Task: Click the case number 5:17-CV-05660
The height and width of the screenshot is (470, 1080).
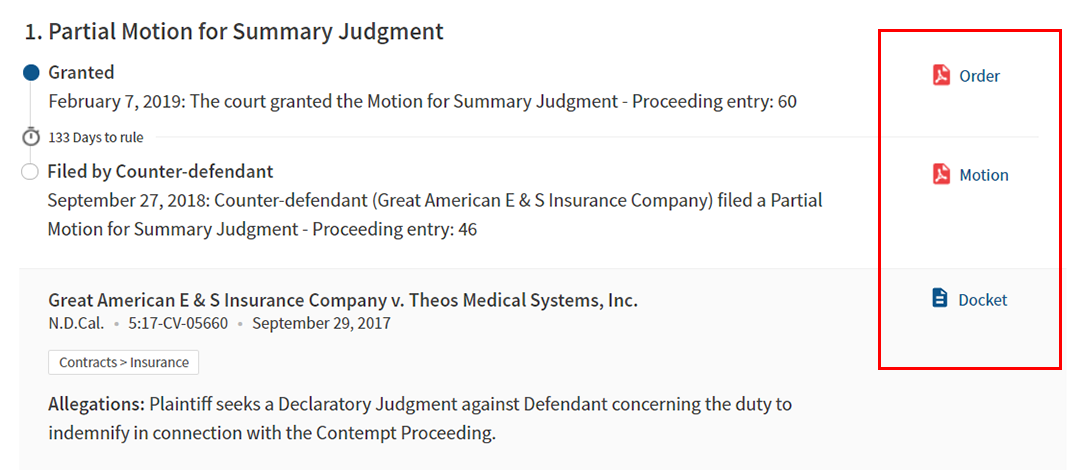Action: click(x=178, y=323)
